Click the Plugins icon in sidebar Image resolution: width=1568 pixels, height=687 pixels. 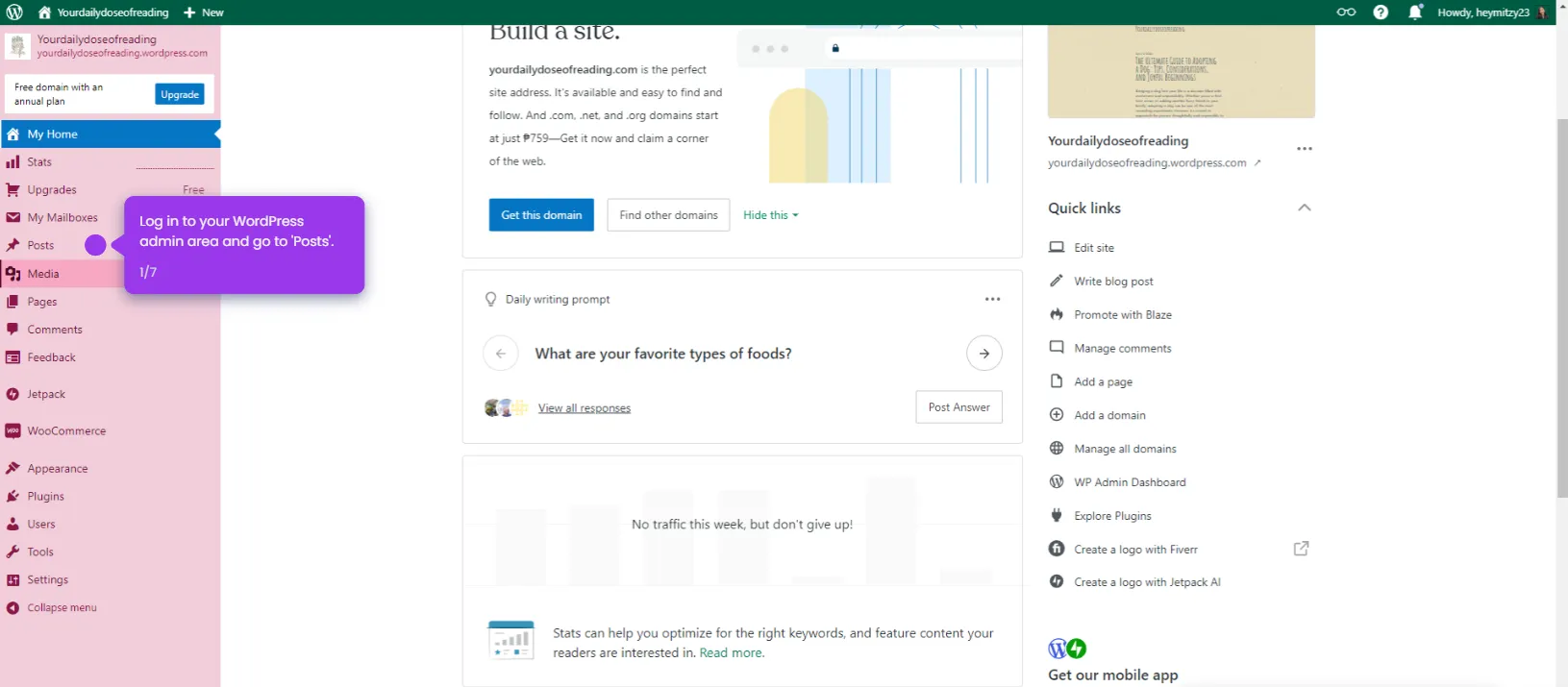[x=12, y=497]
